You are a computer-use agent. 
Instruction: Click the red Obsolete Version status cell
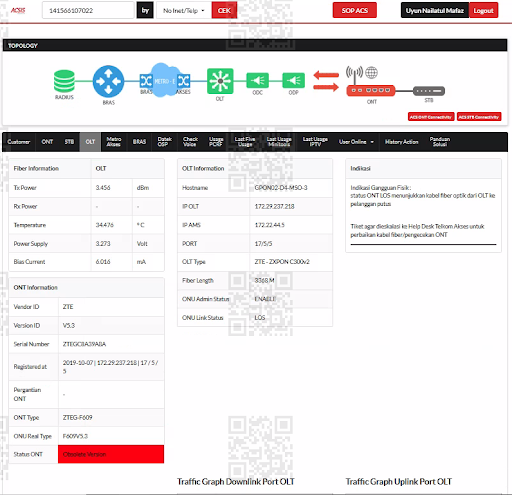click(x=111, y=454)
